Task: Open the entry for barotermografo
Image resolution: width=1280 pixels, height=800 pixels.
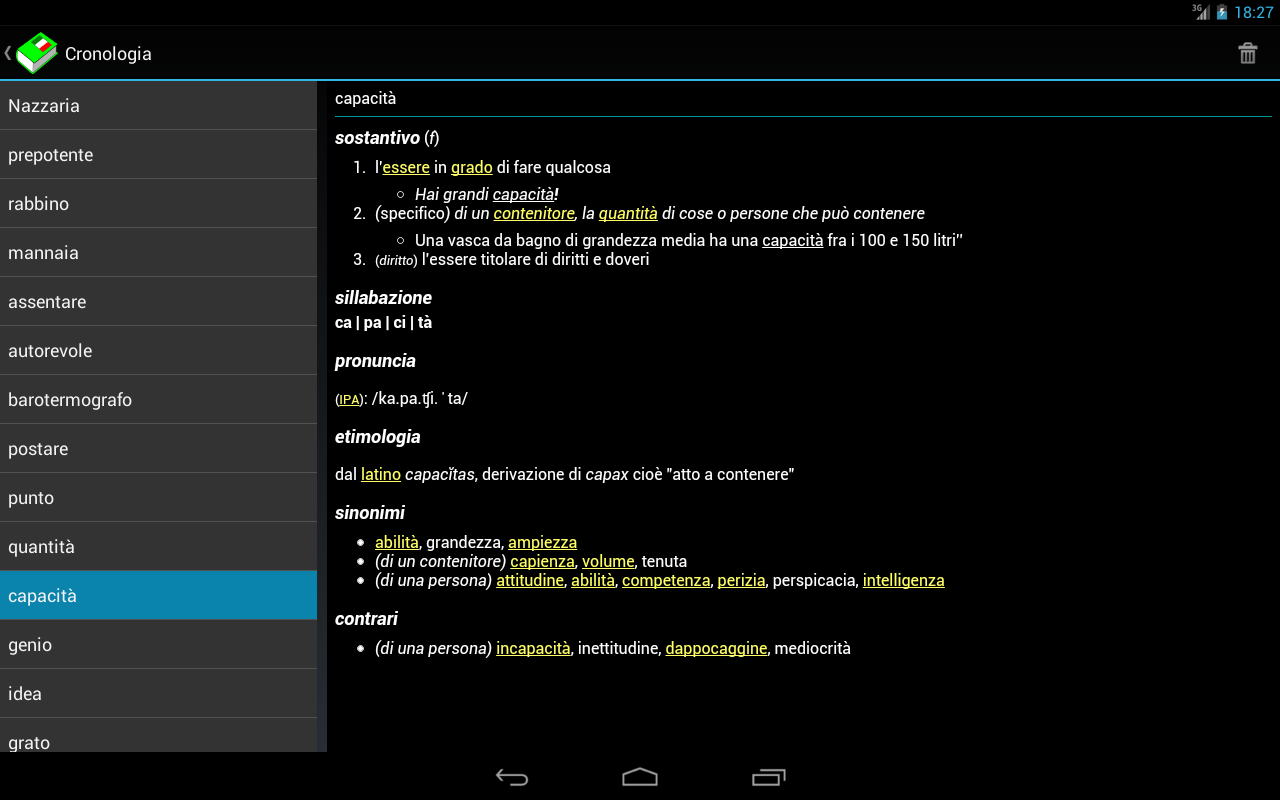Action: click(x=160, y=399)
